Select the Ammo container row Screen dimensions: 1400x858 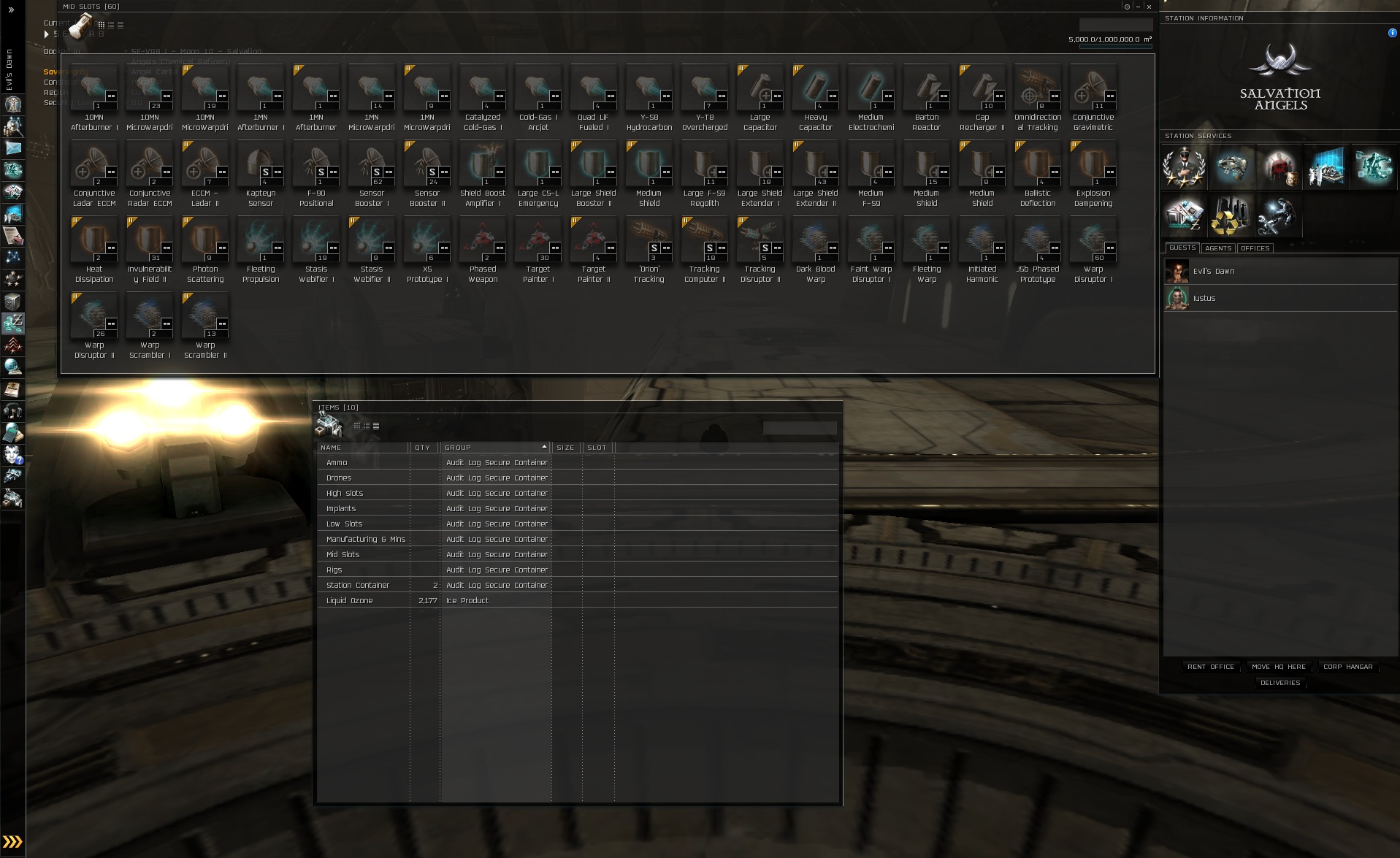(x=578, y=462)
